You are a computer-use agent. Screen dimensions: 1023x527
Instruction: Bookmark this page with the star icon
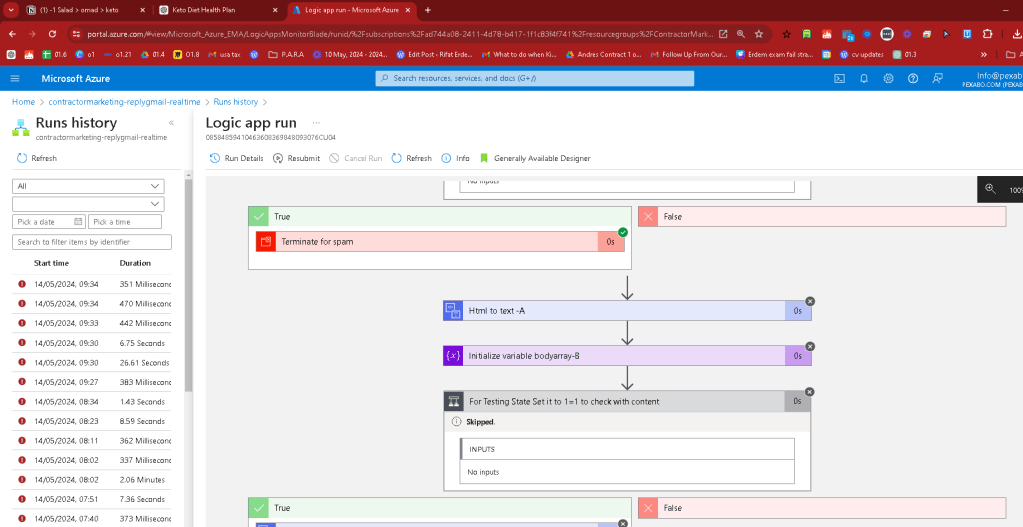pos(759,34)
